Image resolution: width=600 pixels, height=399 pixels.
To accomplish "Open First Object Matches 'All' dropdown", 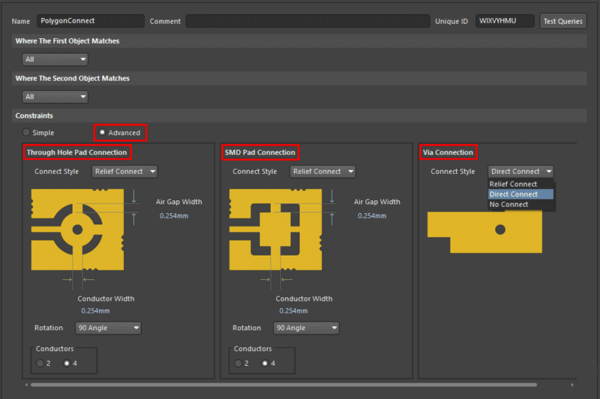I will coord(55,59).
